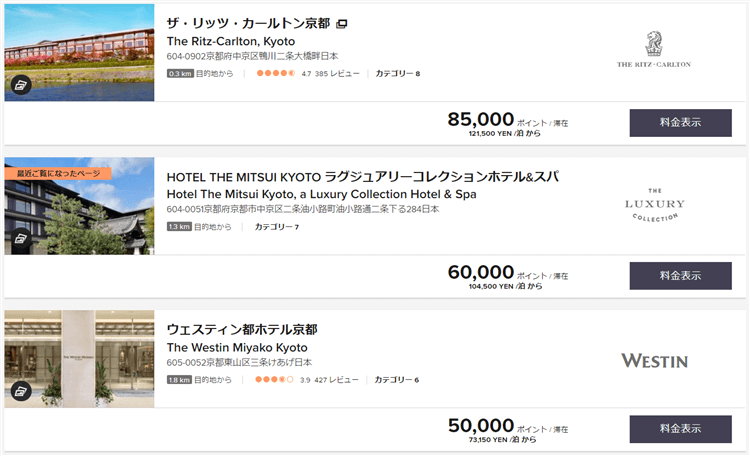The width and height of the screenshot is (750, 456).
Task: View rates for the Westin Miyako Kyoto
Action: (681, 429)
